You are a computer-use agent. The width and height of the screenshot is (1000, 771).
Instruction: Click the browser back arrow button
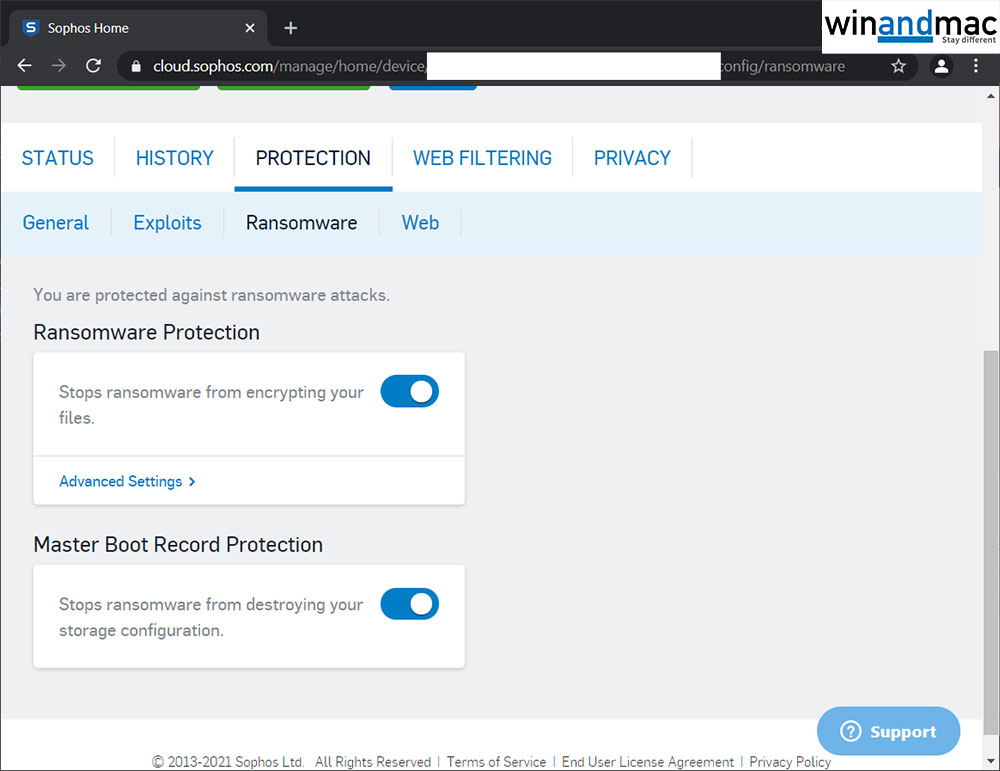coord(25,66)
